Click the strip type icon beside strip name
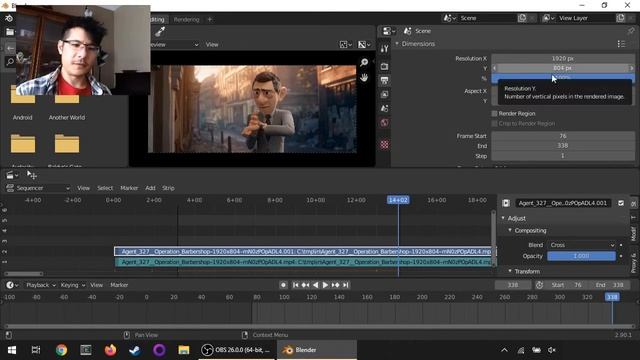The image size is (640, 360). [x=506, y=203]
